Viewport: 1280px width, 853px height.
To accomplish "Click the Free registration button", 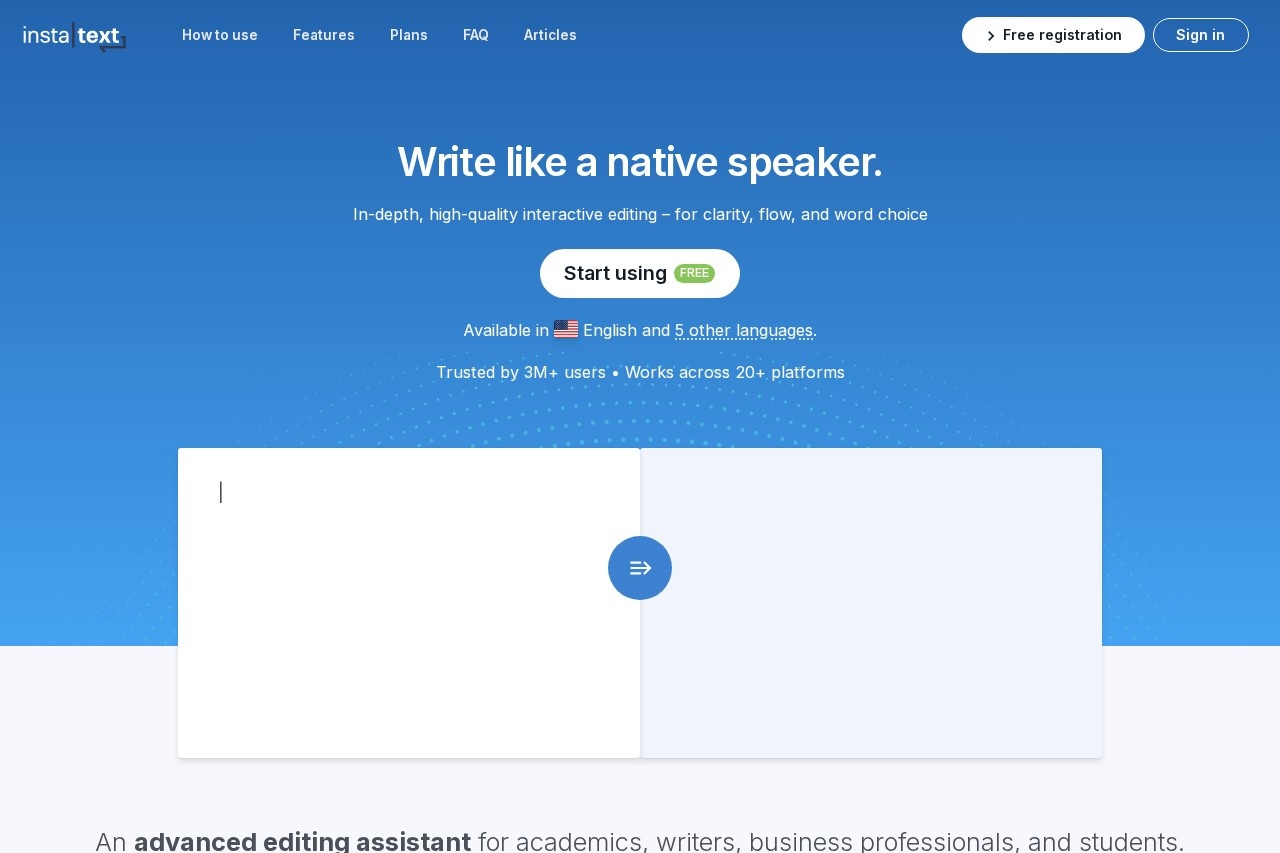I will [x=1053, y=35].
